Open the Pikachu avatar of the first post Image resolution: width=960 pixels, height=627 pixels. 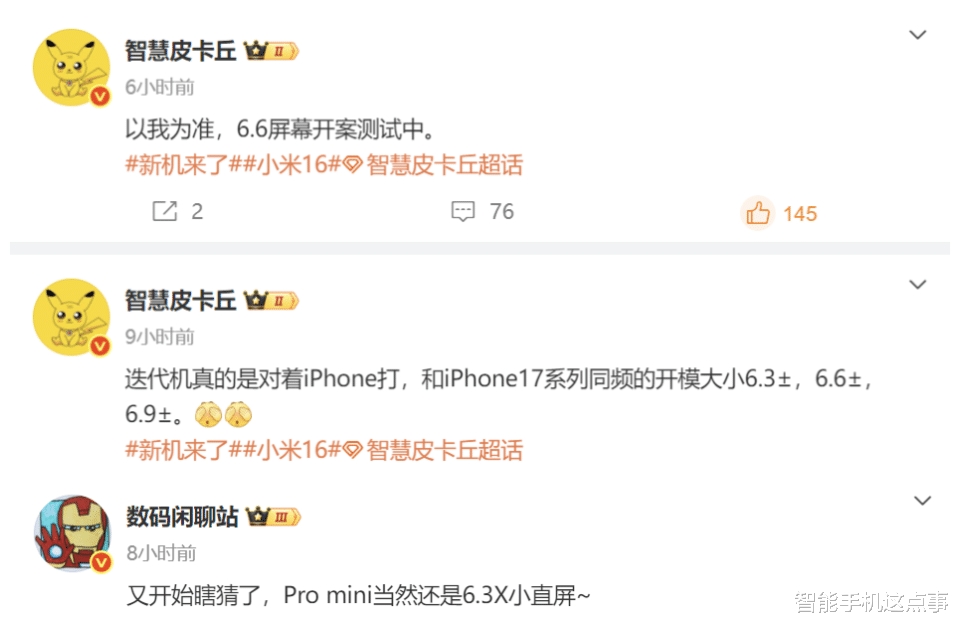tap(72, 67)
